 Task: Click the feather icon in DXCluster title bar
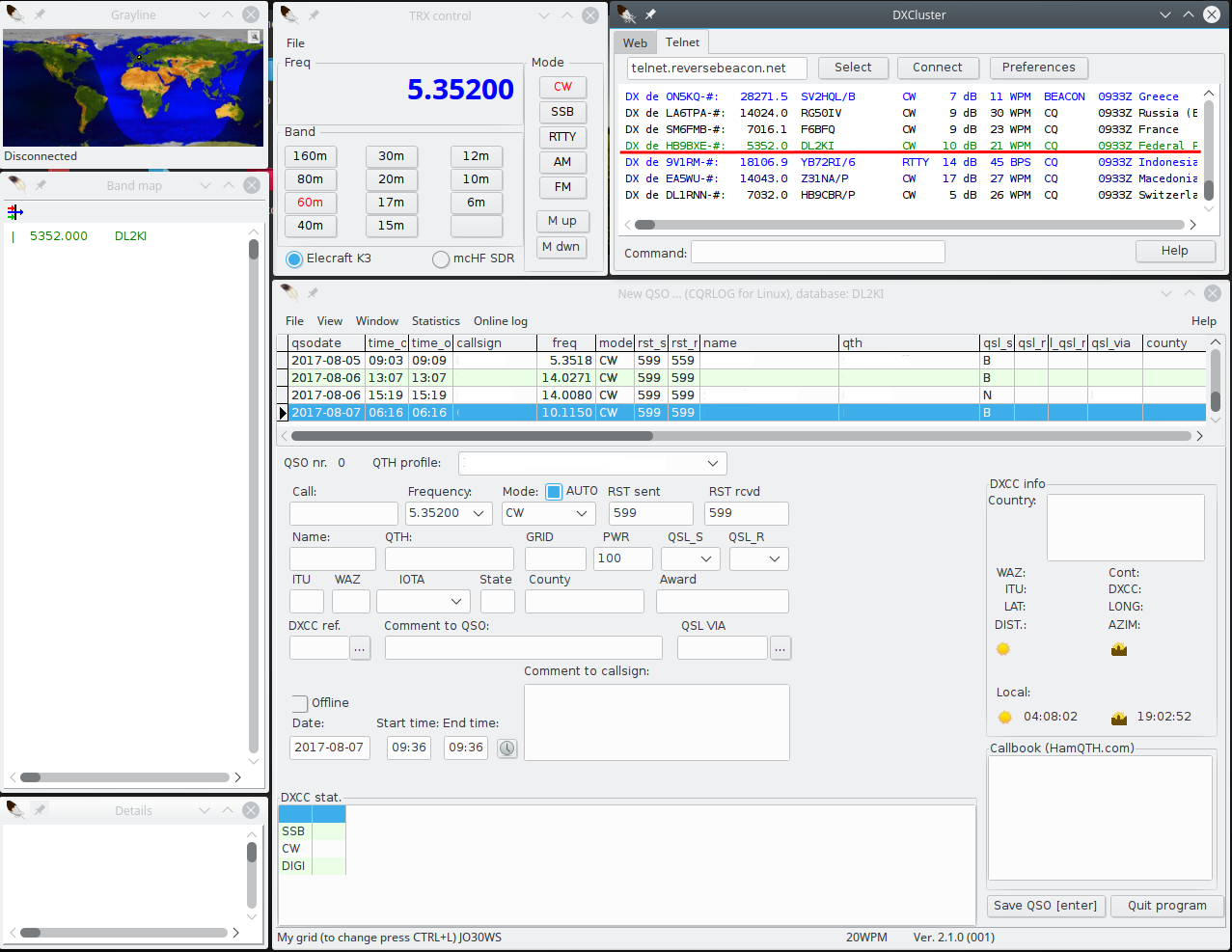coord(627,14)
